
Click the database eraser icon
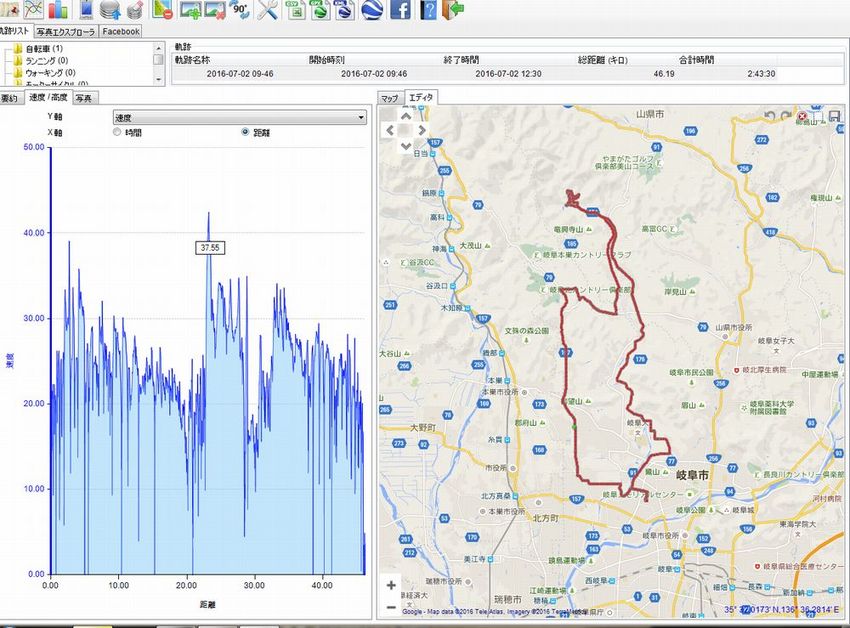tap(134, 10)
